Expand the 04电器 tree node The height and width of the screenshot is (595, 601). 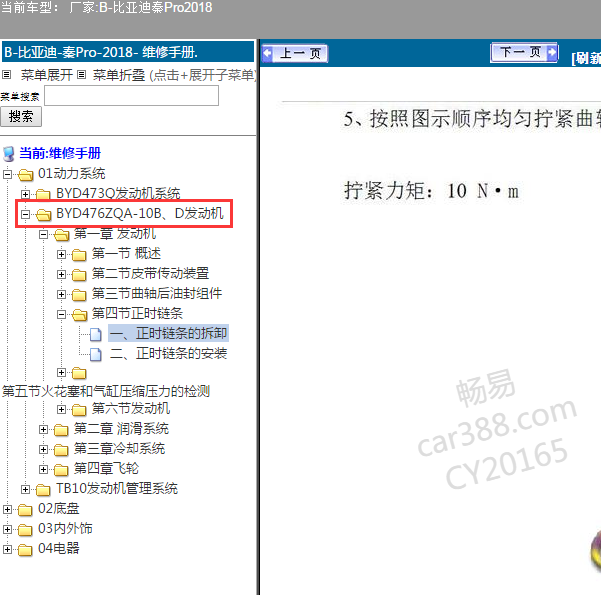pyautogui.click(x=7, y=549)
